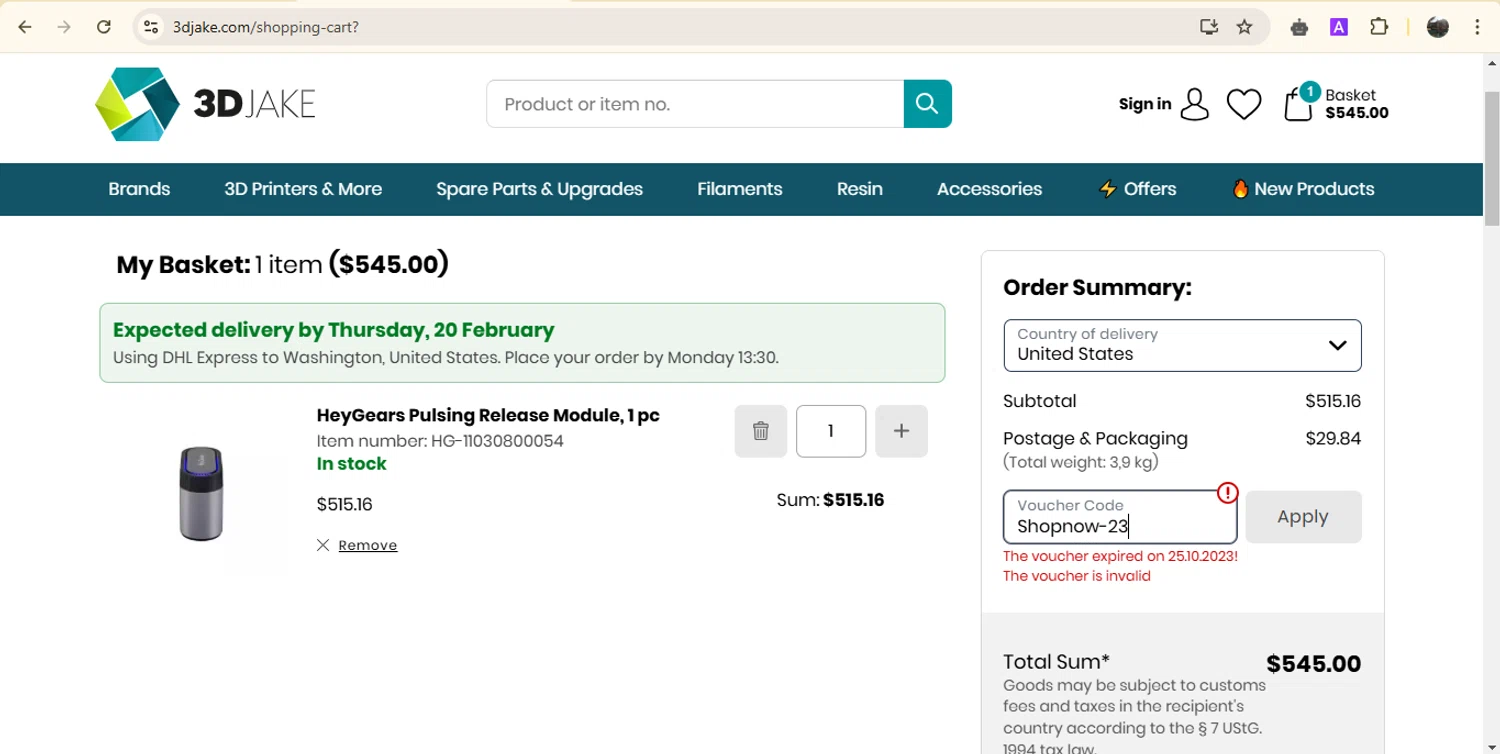The image size is (1500, 754).
Task: Click the My Basket heading
Action: pos(283,264)
